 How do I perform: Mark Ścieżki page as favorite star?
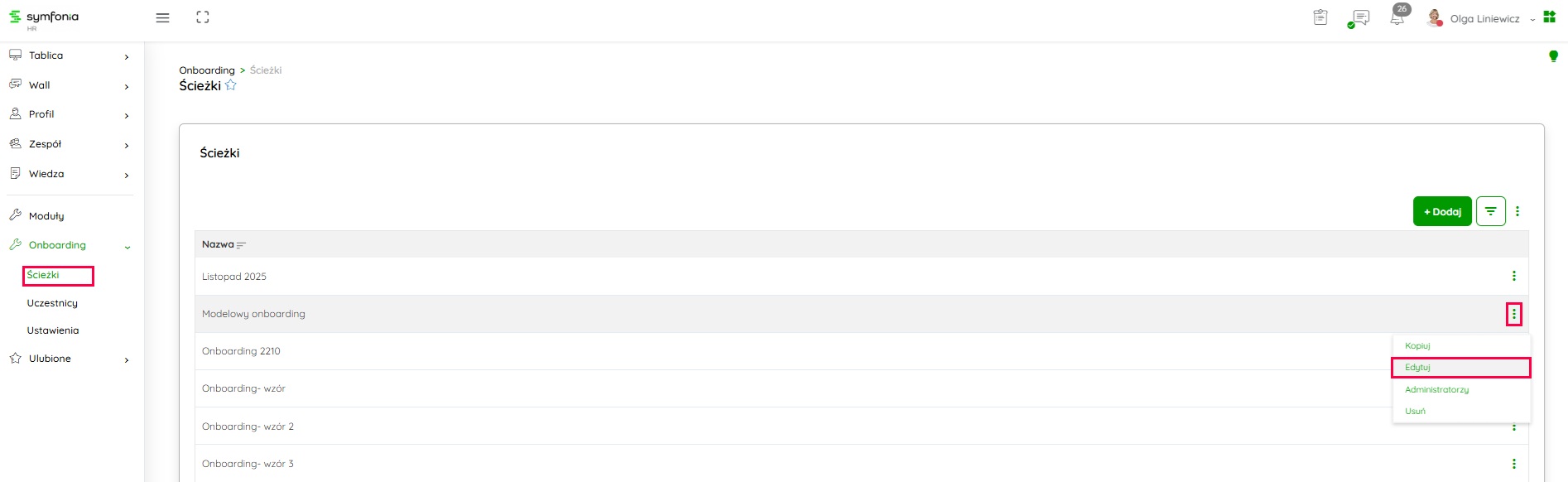[231, 85]
